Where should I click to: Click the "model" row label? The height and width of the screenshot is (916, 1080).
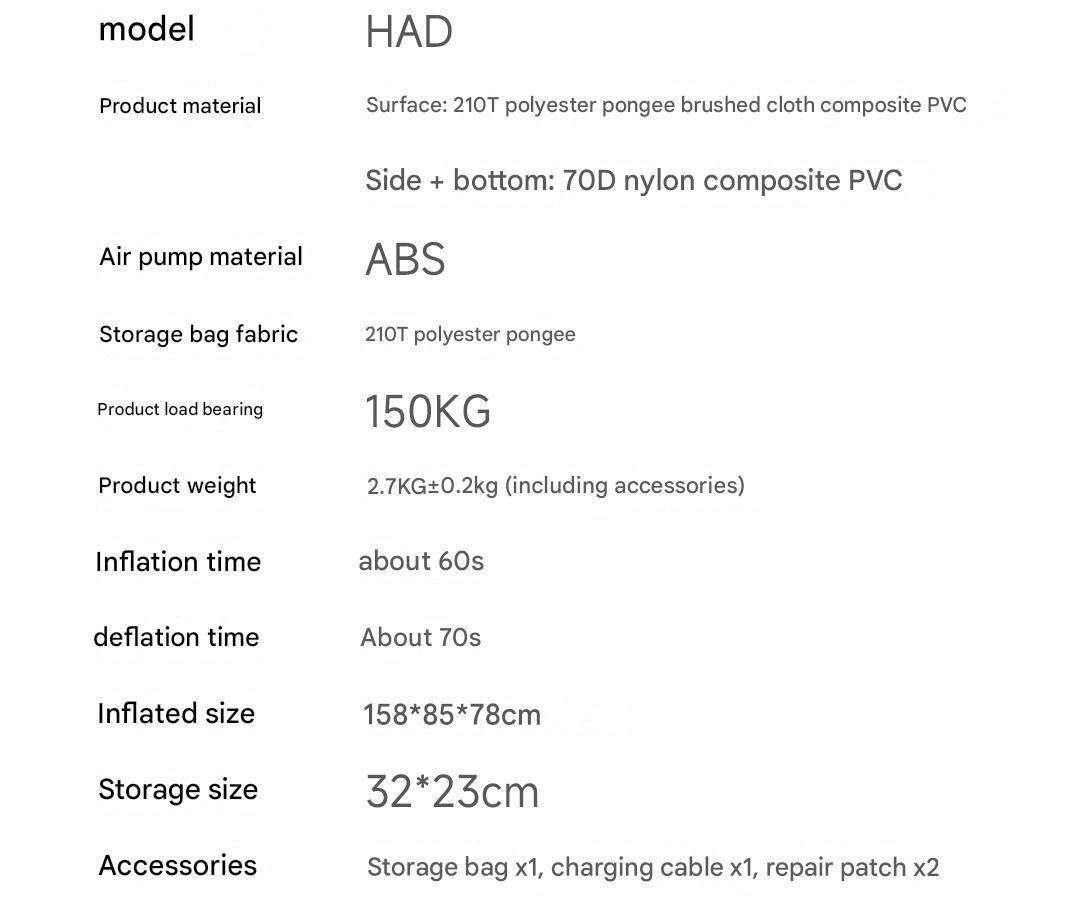coord(146,30)
